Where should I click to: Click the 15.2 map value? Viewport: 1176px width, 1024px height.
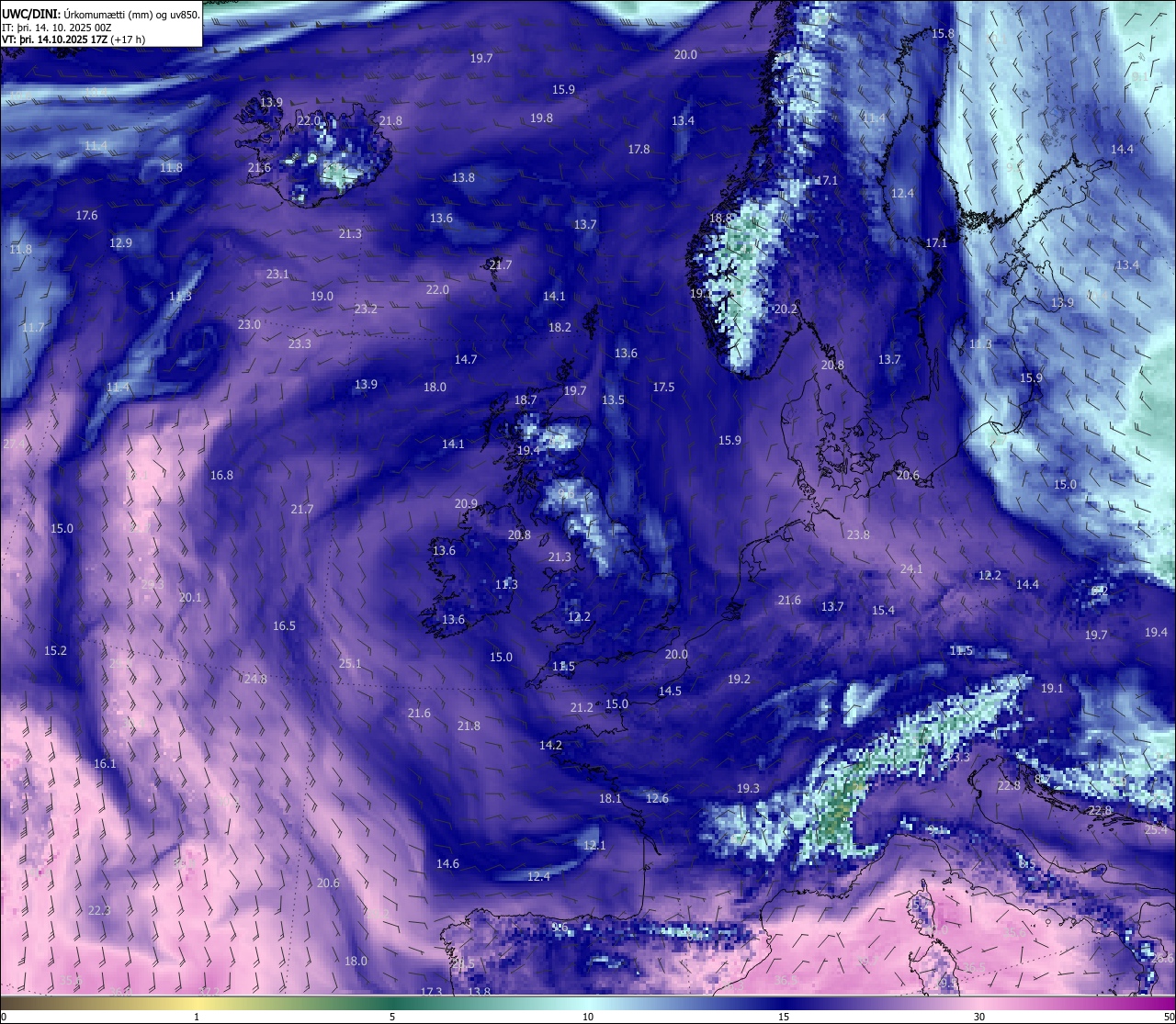[x=55, y=651]
